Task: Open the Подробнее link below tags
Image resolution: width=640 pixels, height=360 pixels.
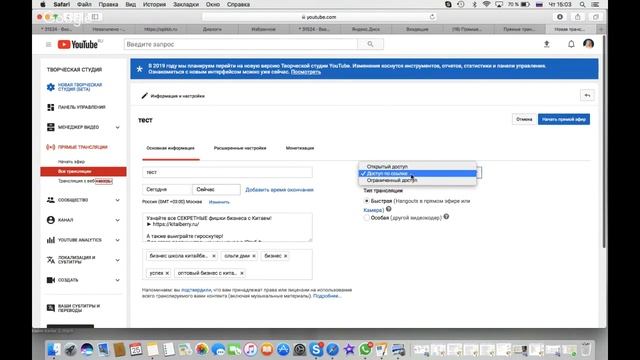Action: [327, 296]
